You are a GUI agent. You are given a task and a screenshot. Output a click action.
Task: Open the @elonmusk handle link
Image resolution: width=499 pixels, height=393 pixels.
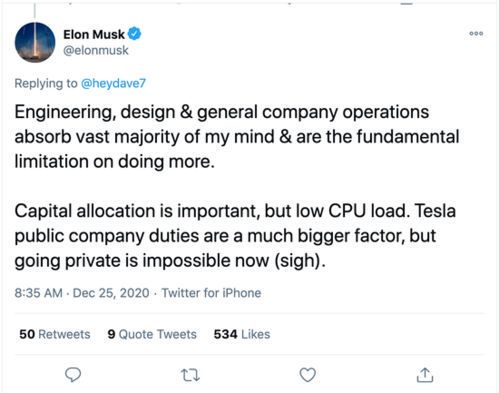coord(96,51)
